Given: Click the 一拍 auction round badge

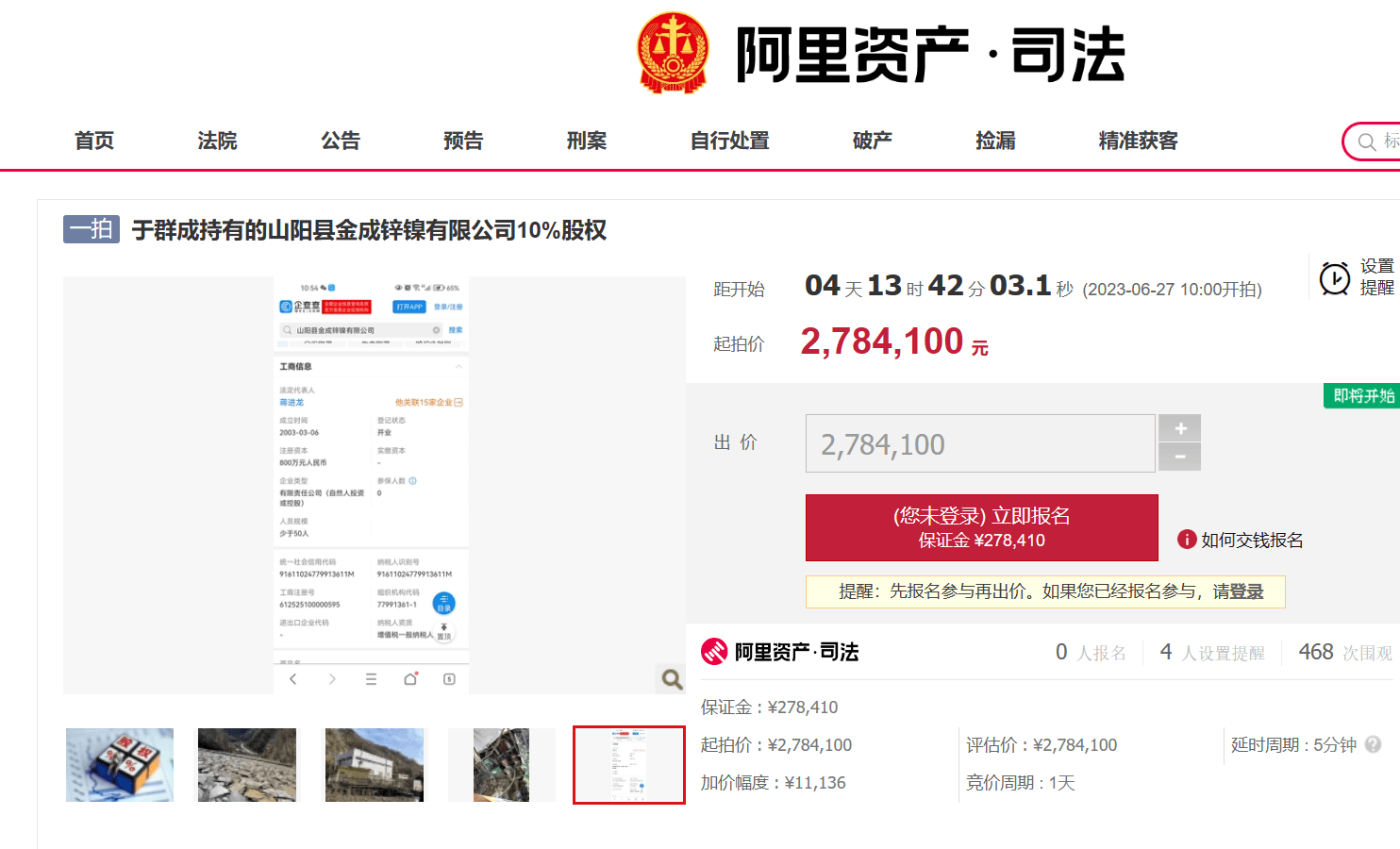Looking at the screenshot, I should point(92,229).
